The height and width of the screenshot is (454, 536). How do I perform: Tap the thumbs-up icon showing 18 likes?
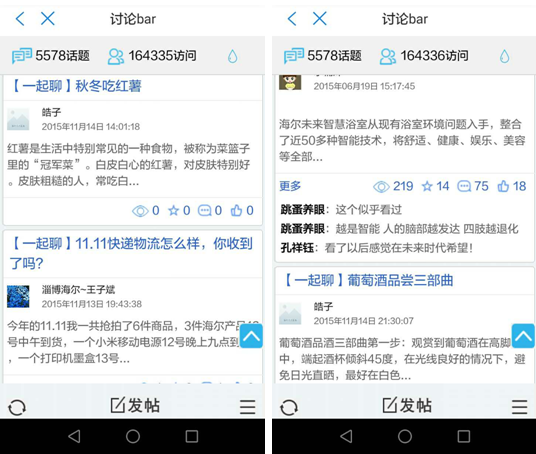click(x=503, y=186)
